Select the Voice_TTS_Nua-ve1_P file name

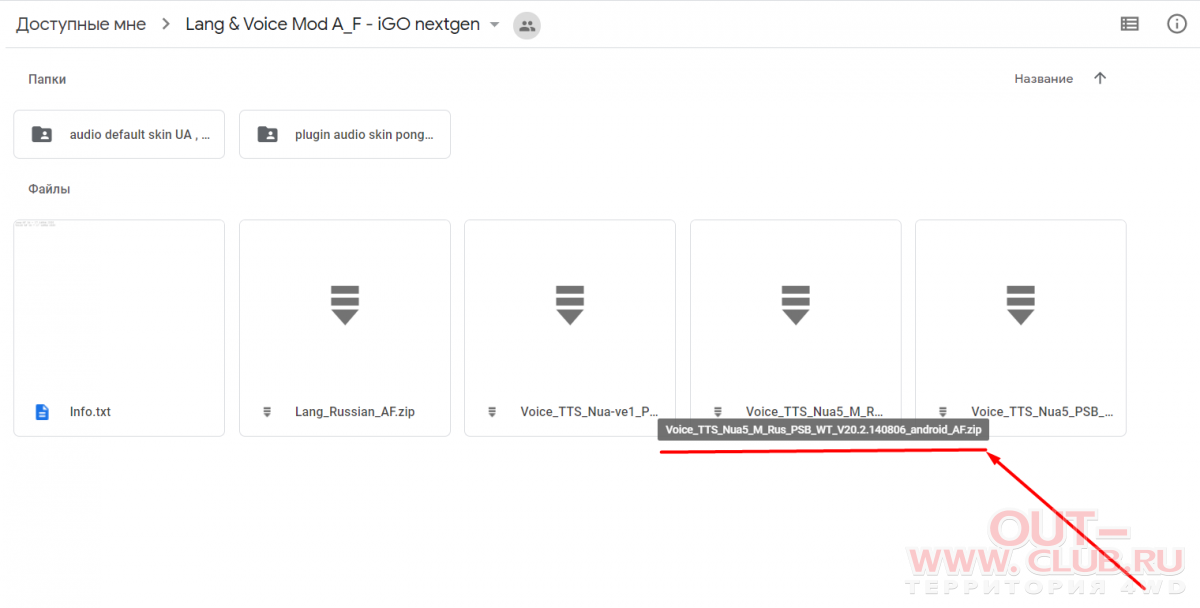pyautogui.click(x=590, y=411)
